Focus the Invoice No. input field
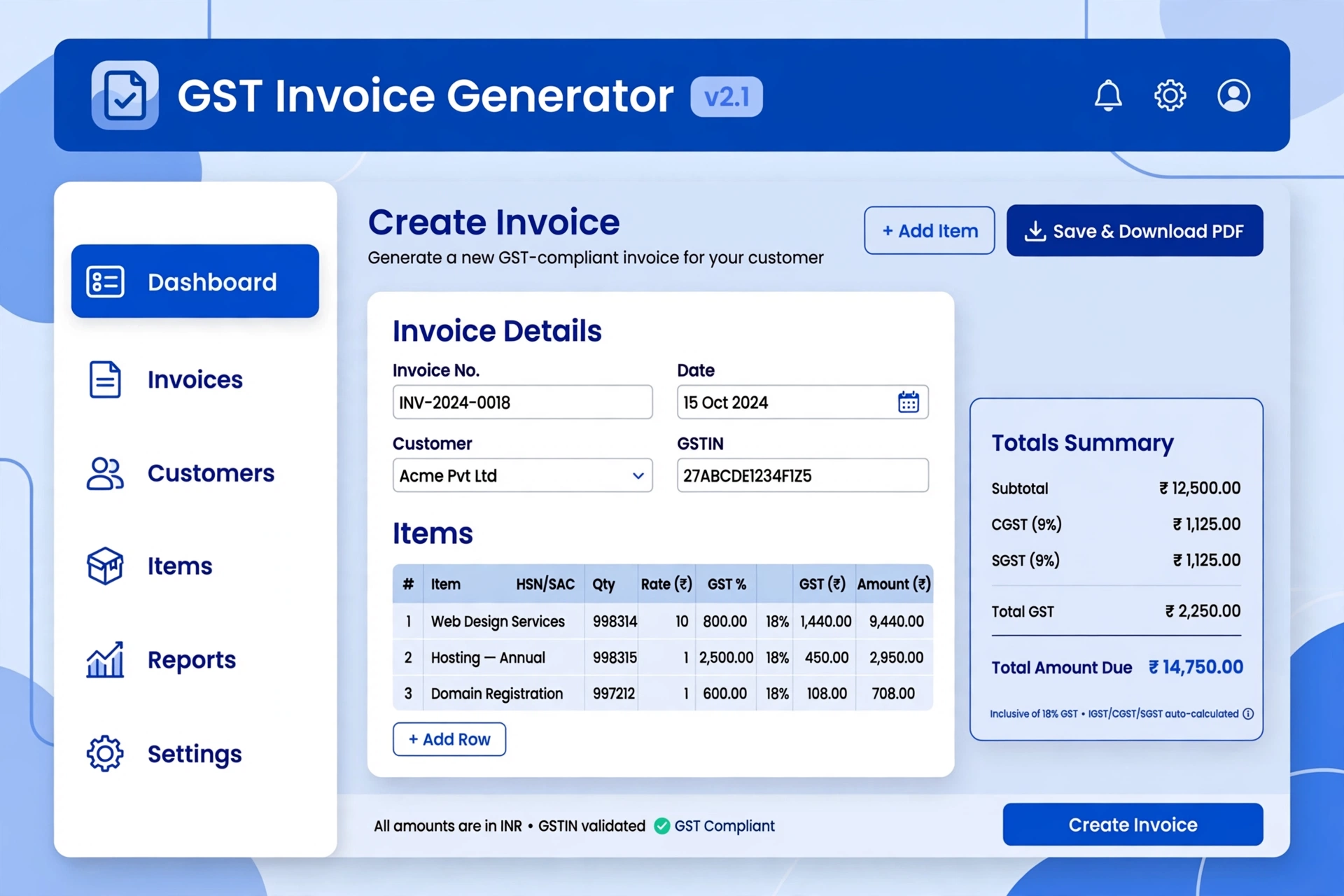The image size is (1344, 896). (x=522, y=402)
